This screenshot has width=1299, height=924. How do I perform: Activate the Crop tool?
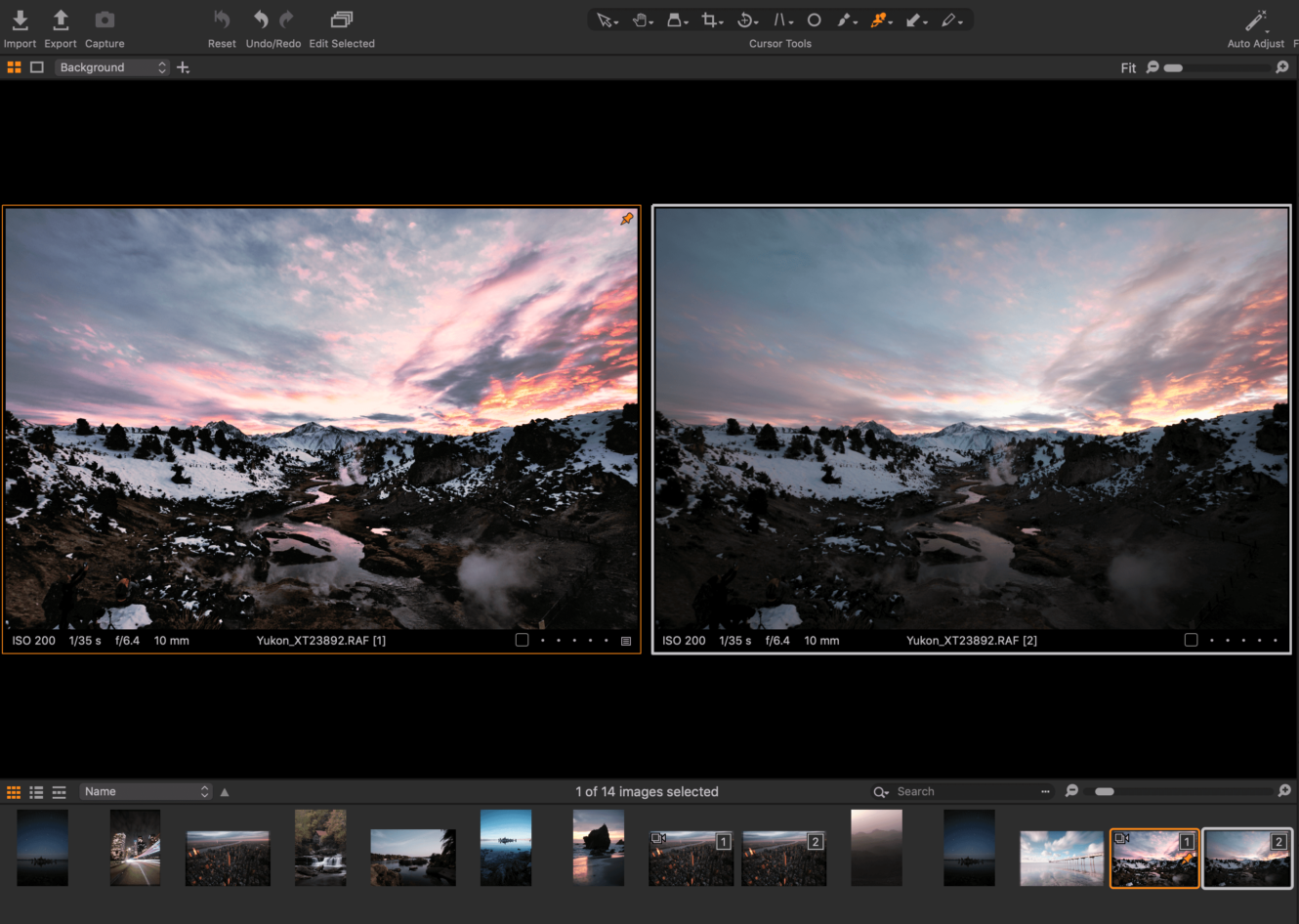click(x=711, y=20)
